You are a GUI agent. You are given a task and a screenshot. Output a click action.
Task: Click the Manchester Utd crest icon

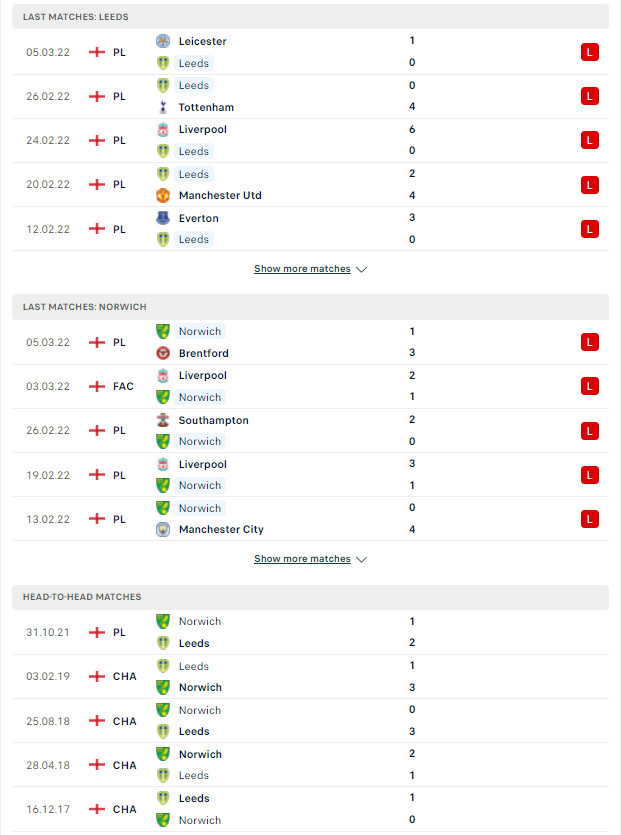coord(163,195)
